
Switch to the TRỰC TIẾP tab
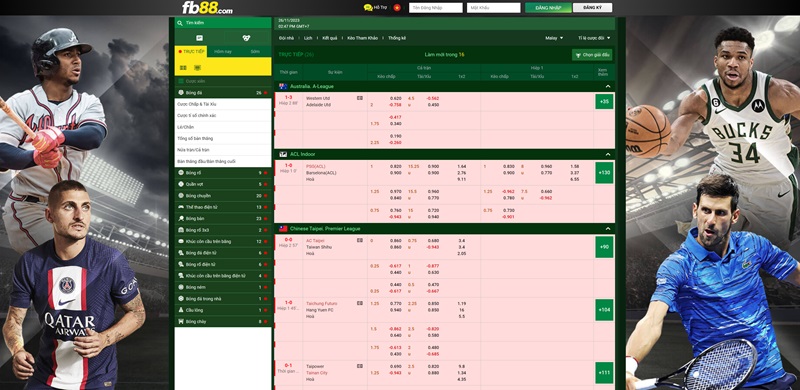(191, 52)
